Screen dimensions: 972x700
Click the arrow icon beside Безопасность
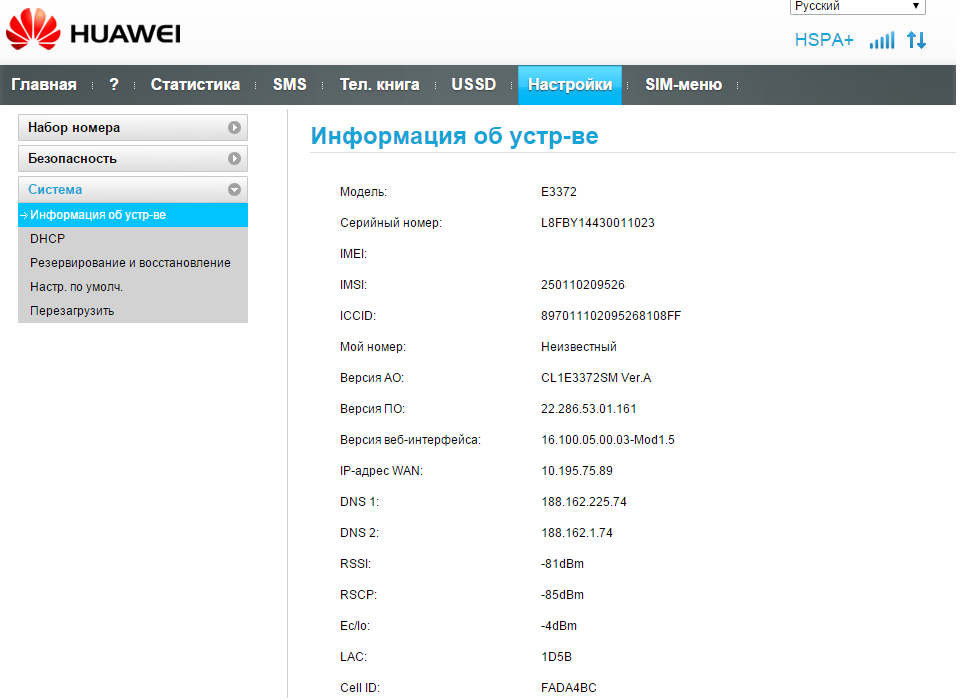coord(234,159)
